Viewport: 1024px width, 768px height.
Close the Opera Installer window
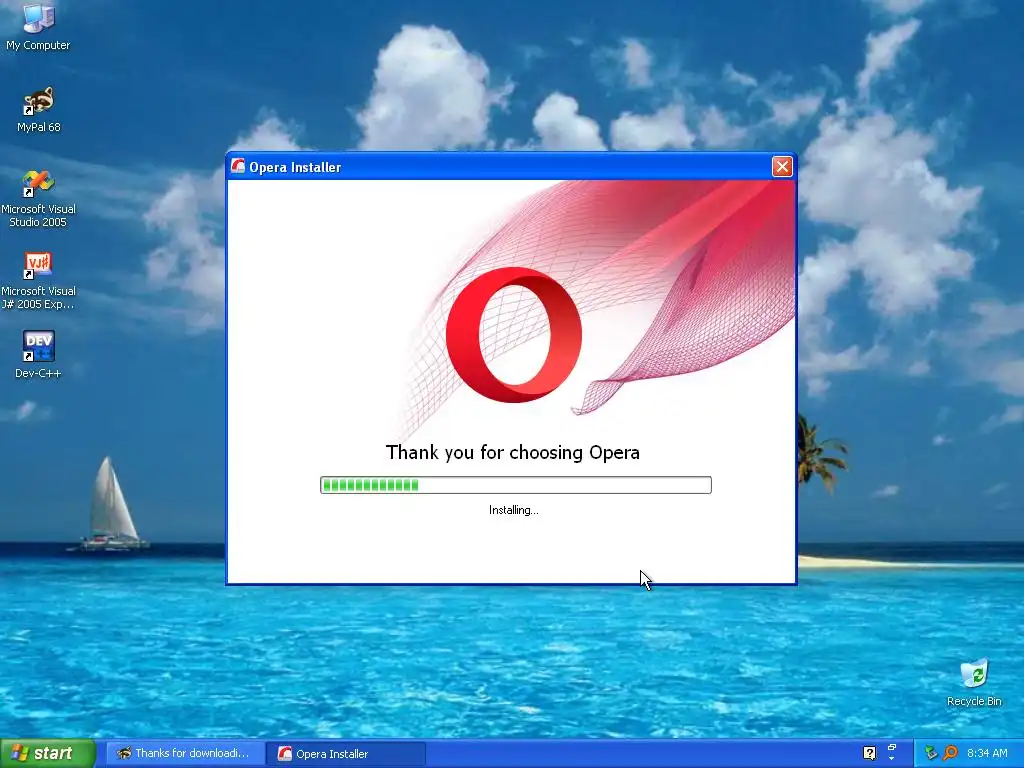pos(782,167)
